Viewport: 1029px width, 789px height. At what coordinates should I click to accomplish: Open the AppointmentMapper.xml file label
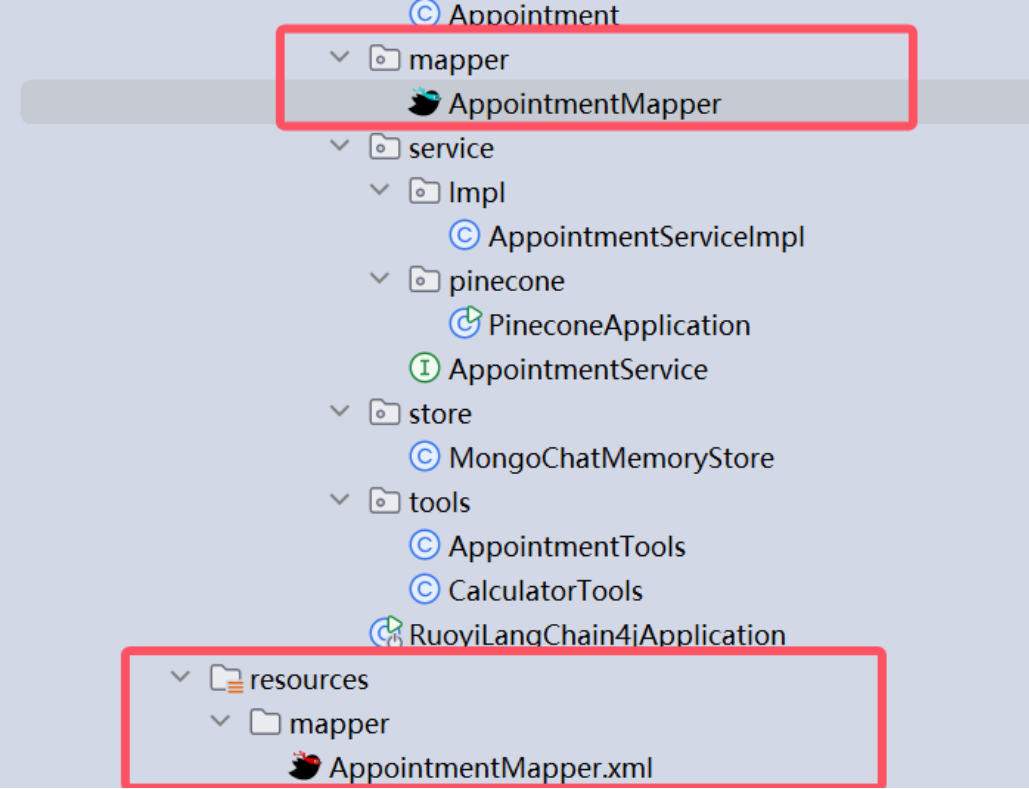490,768
